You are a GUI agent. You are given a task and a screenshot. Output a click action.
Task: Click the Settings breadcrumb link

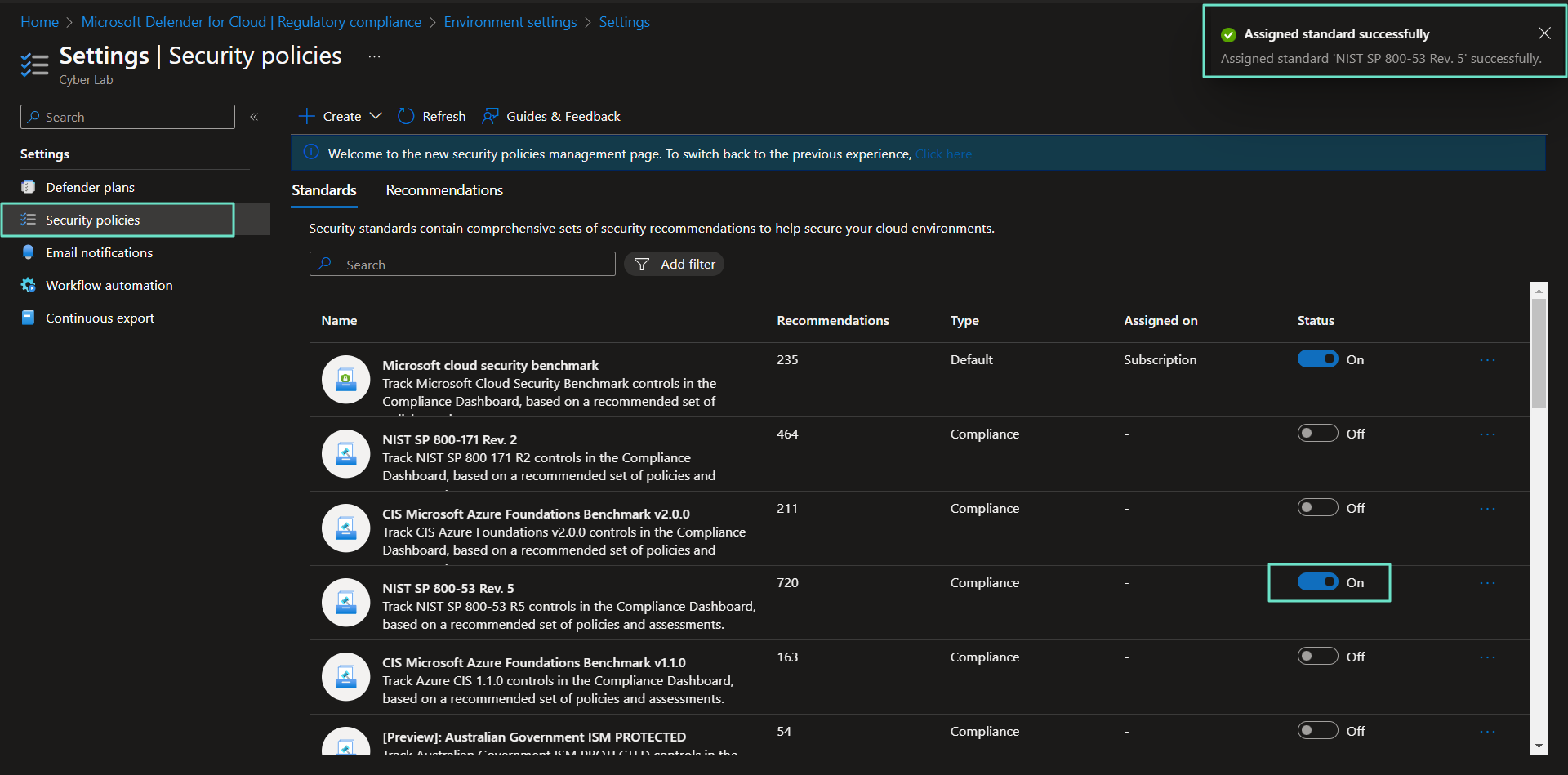625,22
